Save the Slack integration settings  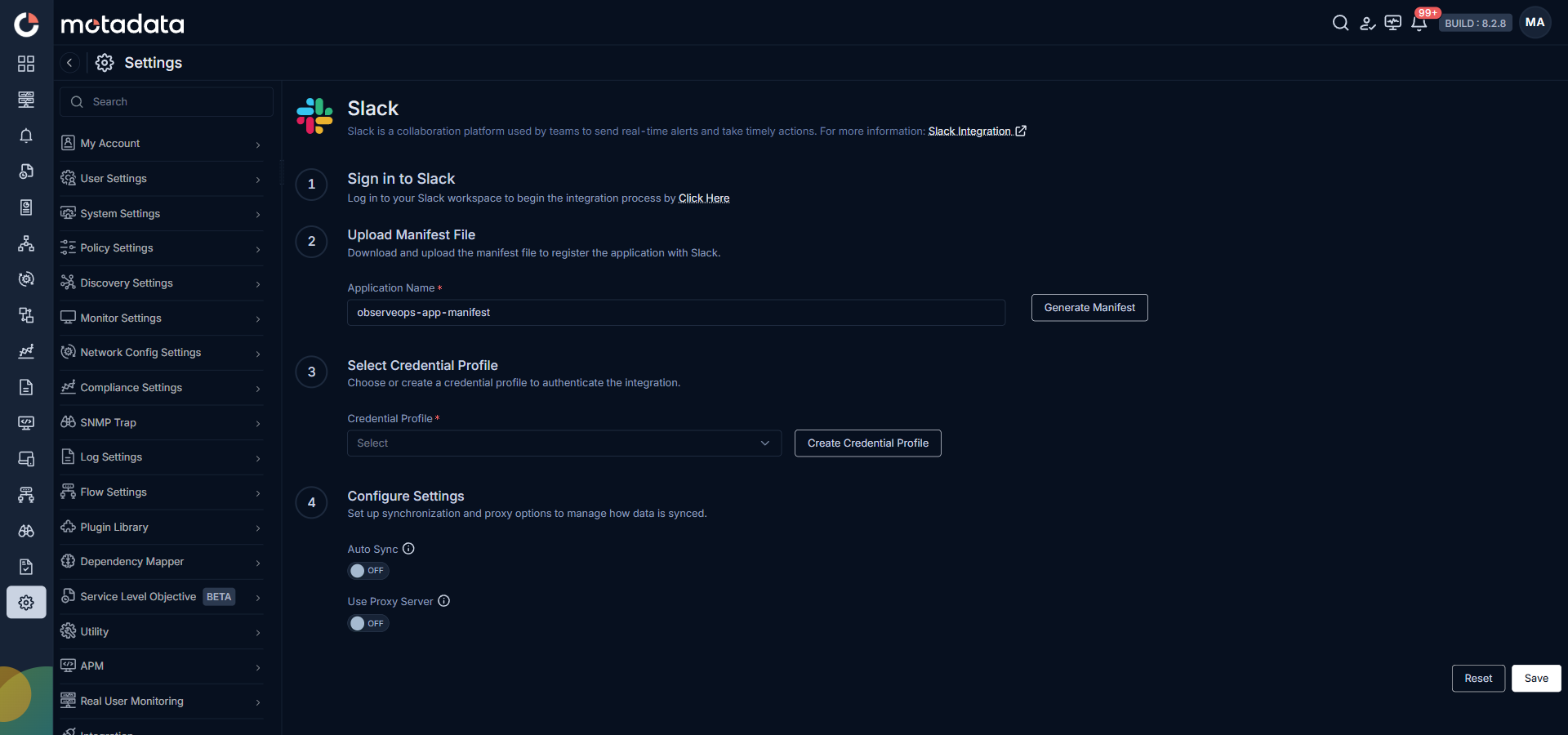[1536, 679]
